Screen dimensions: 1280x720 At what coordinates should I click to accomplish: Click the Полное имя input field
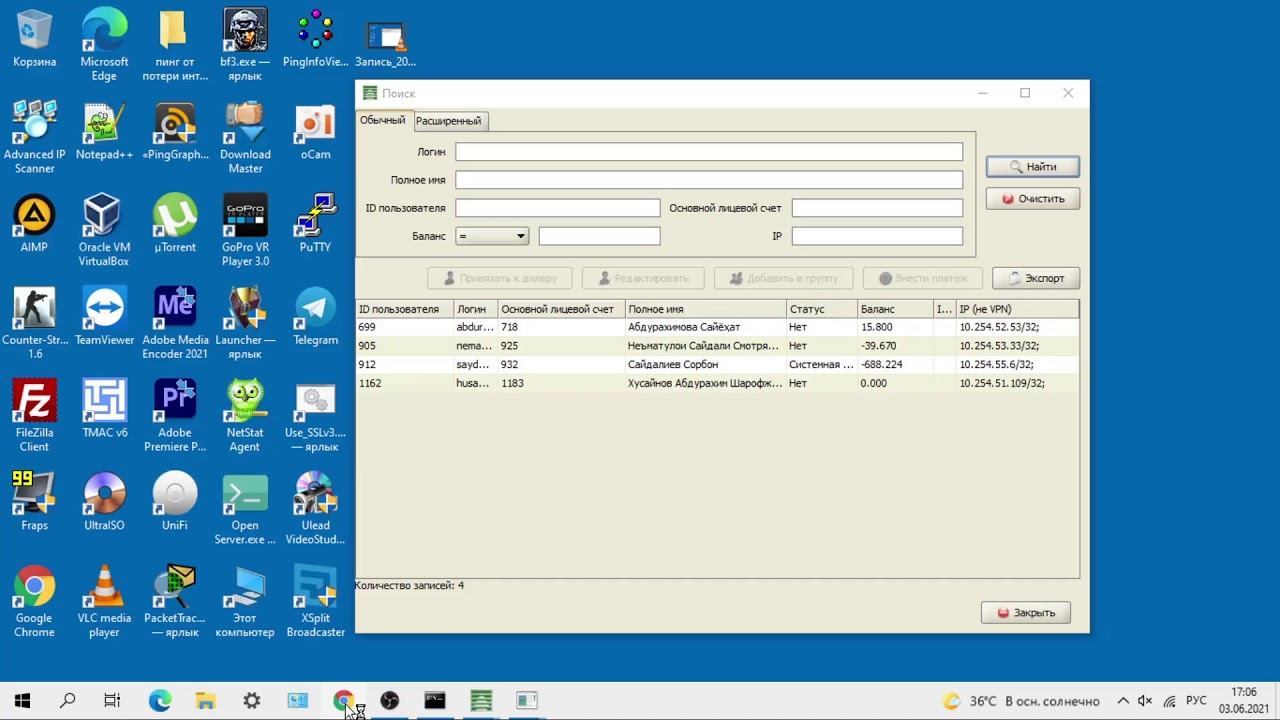pos(709,180)
